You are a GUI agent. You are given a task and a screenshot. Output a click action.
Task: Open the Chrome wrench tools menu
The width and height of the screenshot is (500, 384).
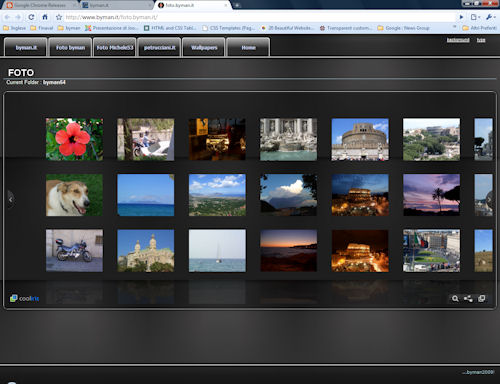pyautogui.click(x=491, y=17)
